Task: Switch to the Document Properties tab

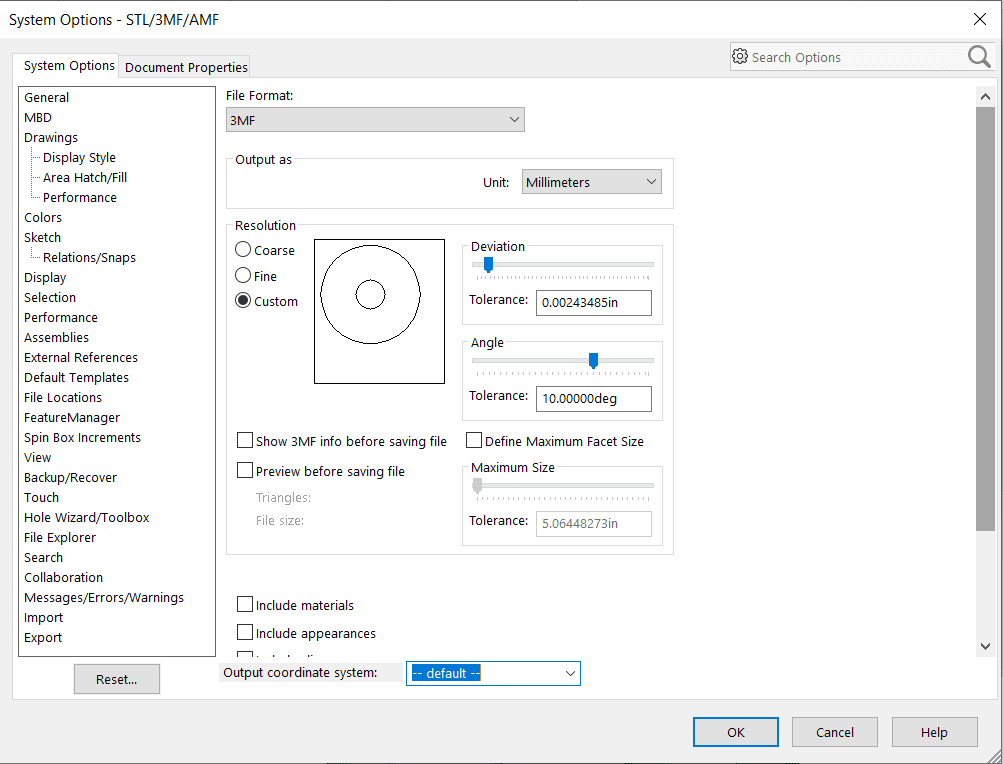Action: point(186,67)
